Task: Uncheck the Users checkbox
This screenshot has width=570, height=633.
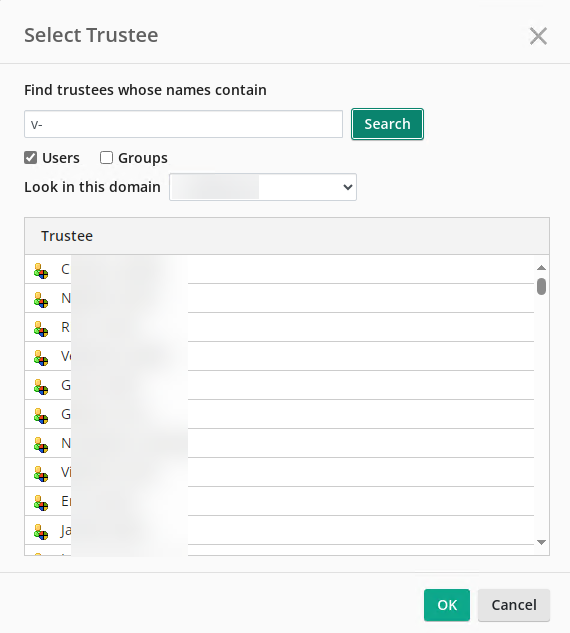Action: 30,157
